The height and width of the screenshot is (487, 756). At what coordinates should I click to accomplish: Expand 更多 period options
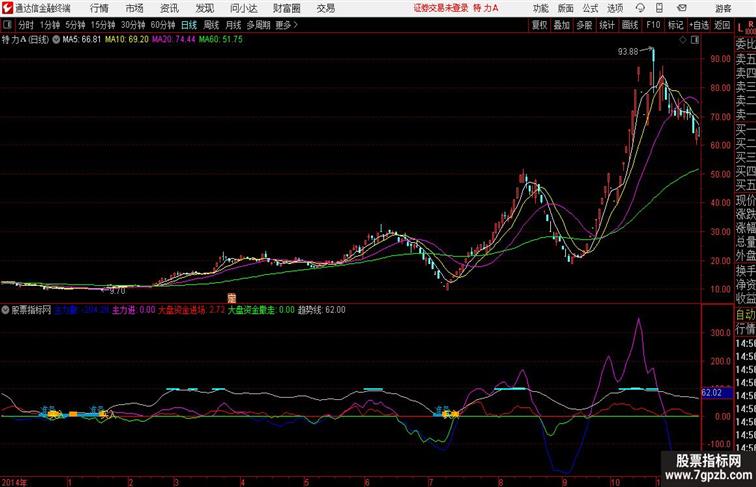[x=287, y=25]
